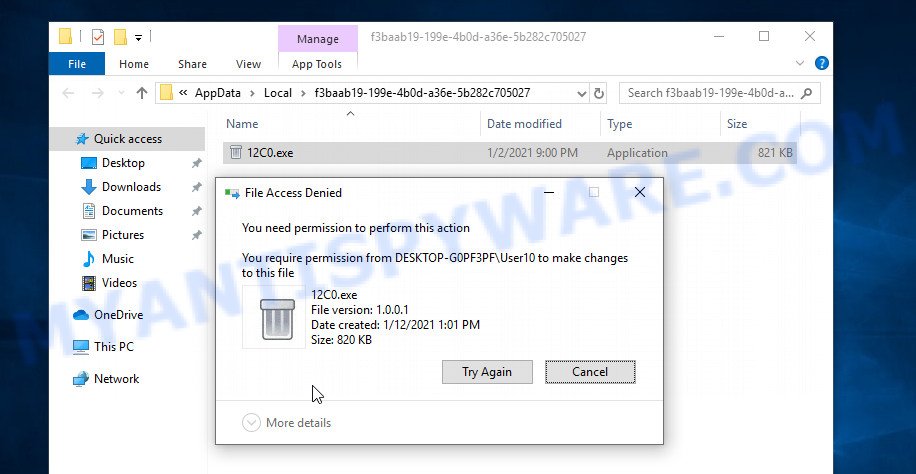916x474 pixels.
Task: Click Cancel in File Access Denied dialog
Action: pyautogui.click(x=590, y=372)
